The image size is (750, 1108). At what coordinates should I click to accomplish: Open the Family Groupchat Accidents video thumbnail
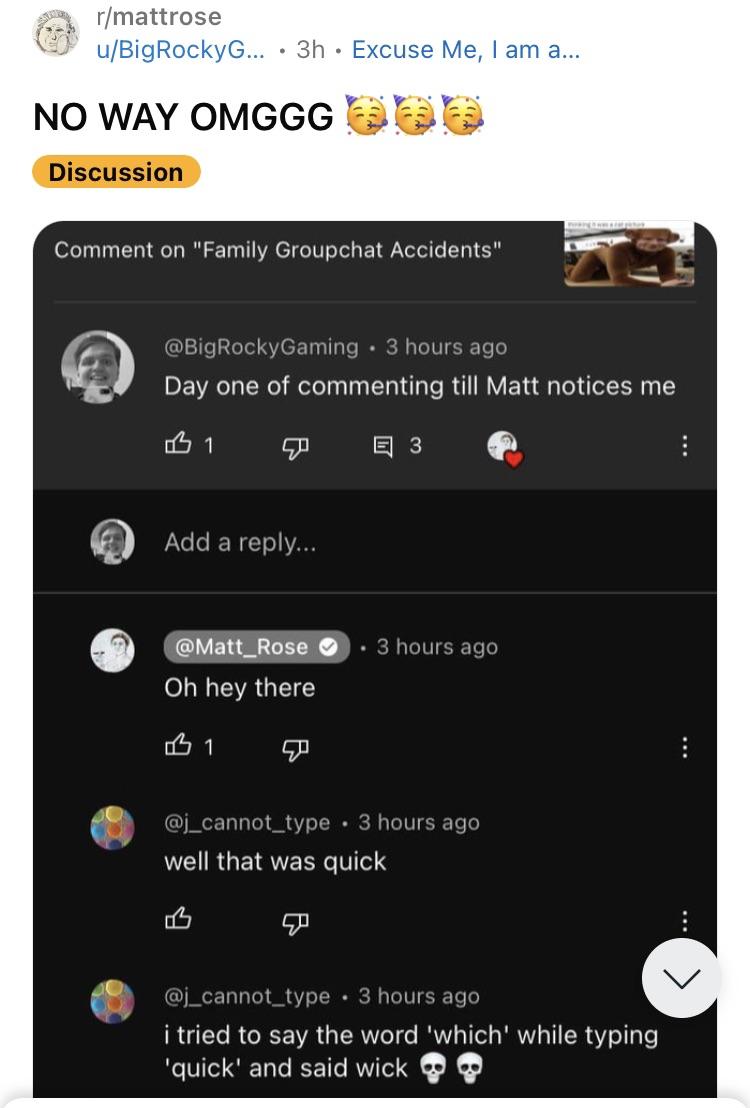[x=629, y=253]
